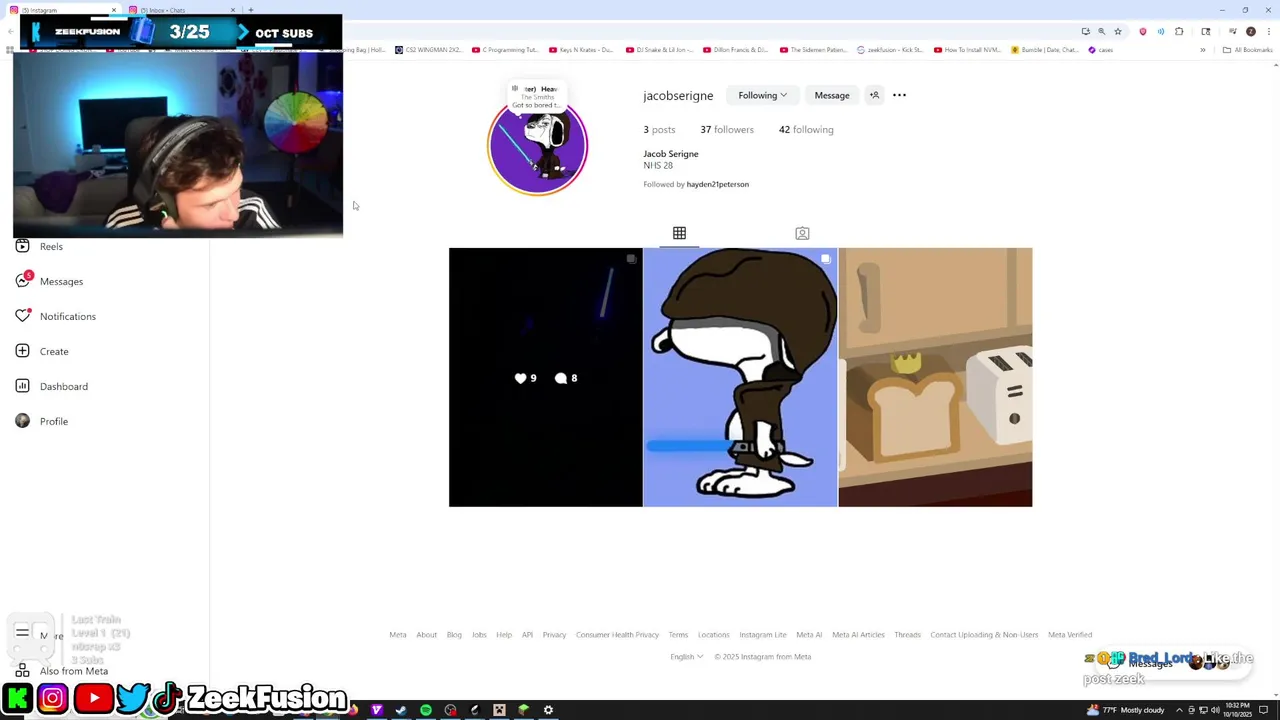
Task: Click the Message button
Action: point(832,95)
